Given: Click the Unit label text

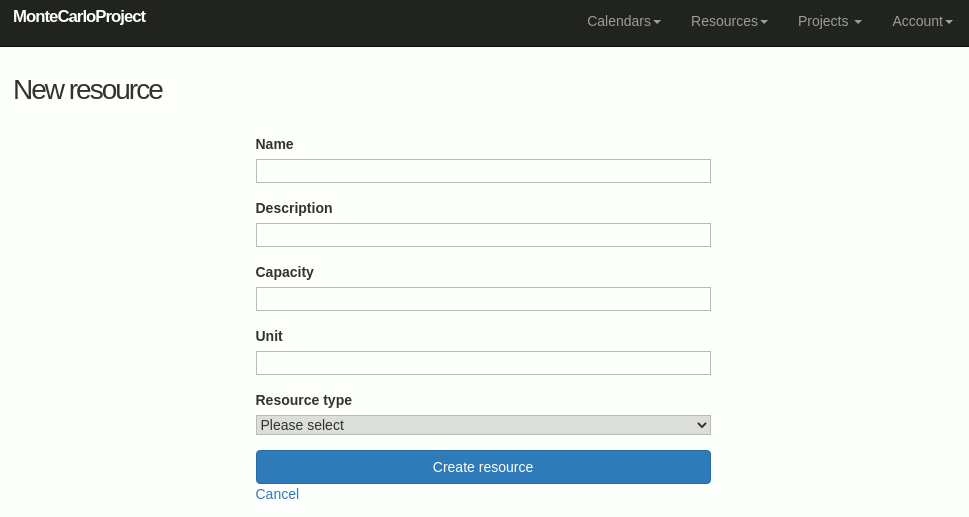Looking at the screenshot, I should point(269,336).
